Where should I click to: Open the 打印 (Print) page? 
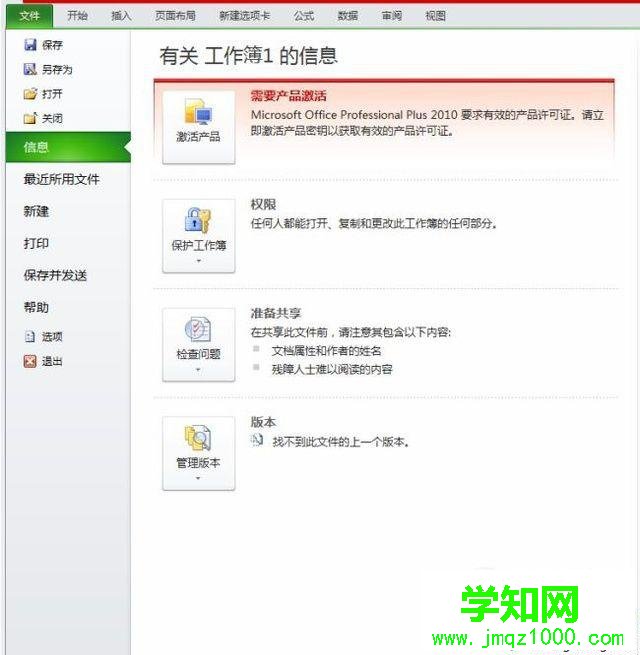tap(36, 244)
